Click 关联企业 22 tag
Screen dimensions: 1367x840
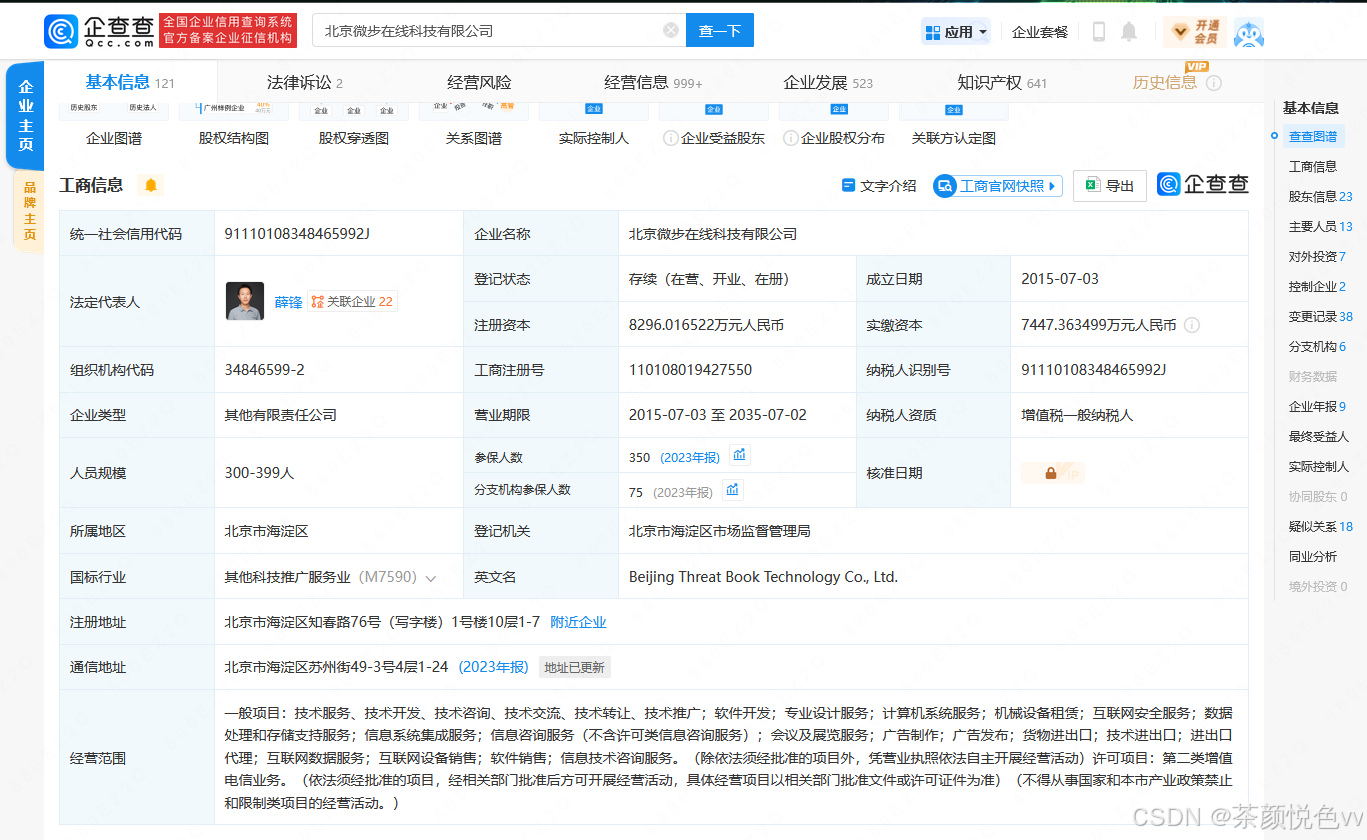point(352,302)
